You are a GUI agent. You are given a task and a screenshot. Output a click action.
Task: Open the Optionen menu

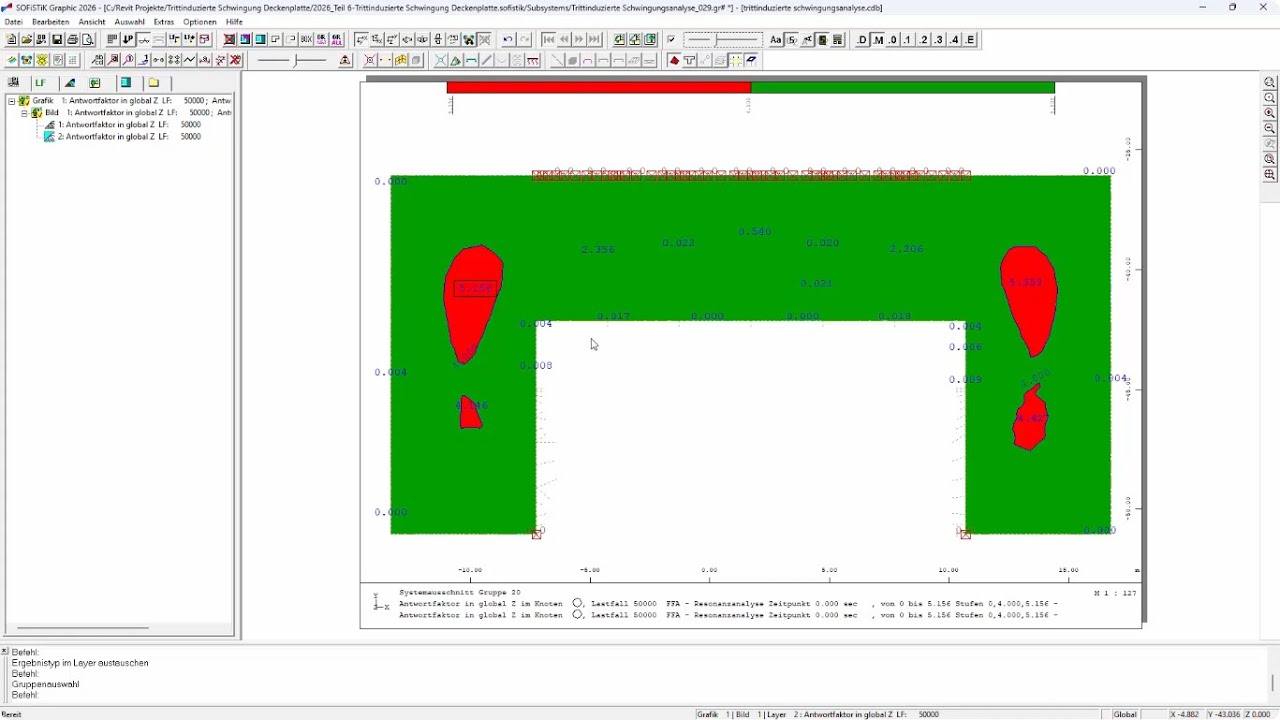(x=200, y=22)
